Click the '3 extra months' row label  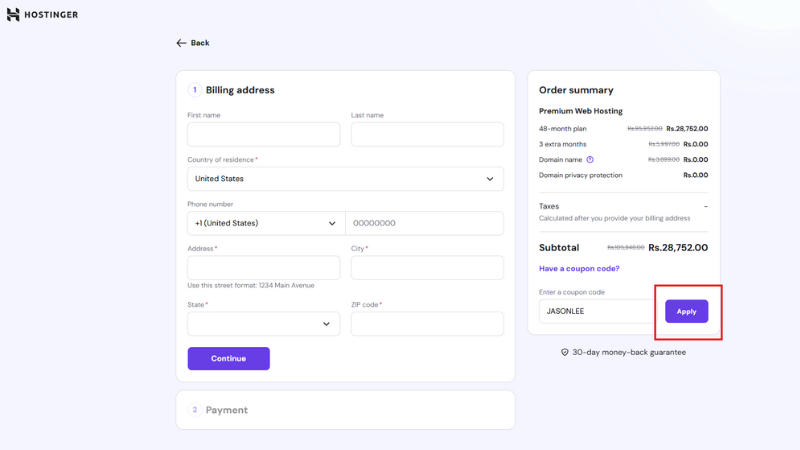pos(562,144)
